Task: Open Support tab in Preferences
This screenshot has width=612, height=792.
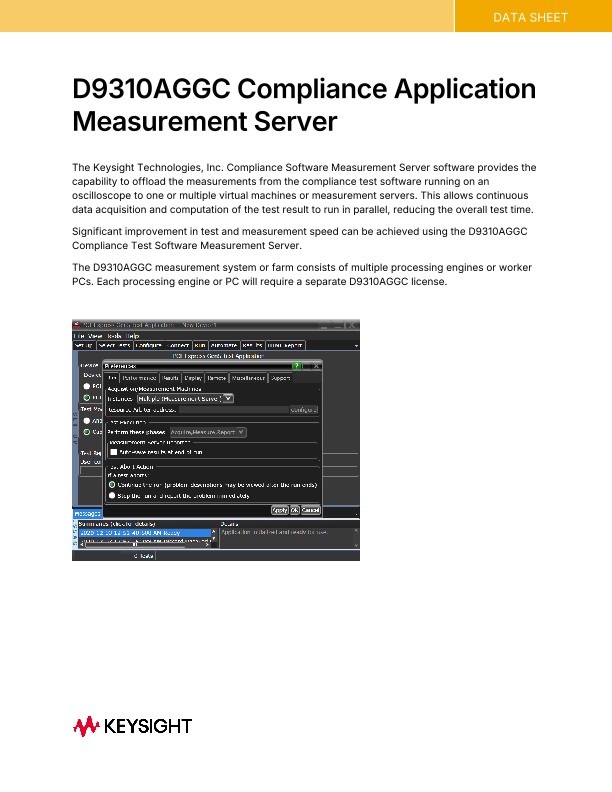Action: [x=280, y=378]
